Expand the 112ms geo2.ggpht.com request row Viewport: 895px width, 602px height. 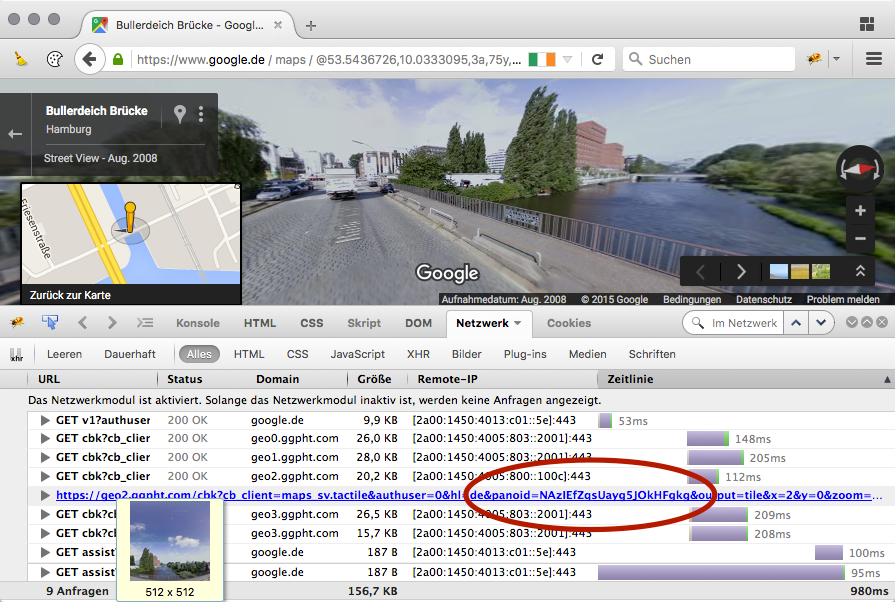pos(45,476)
